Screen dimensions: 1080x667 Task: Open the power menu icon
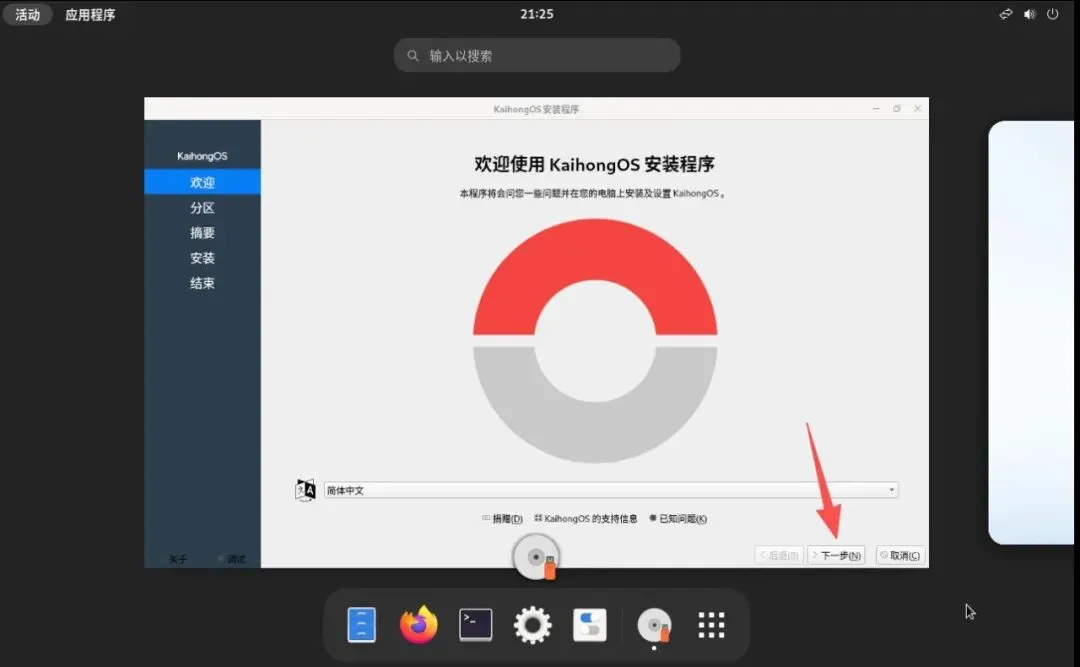coord(1052,14)
